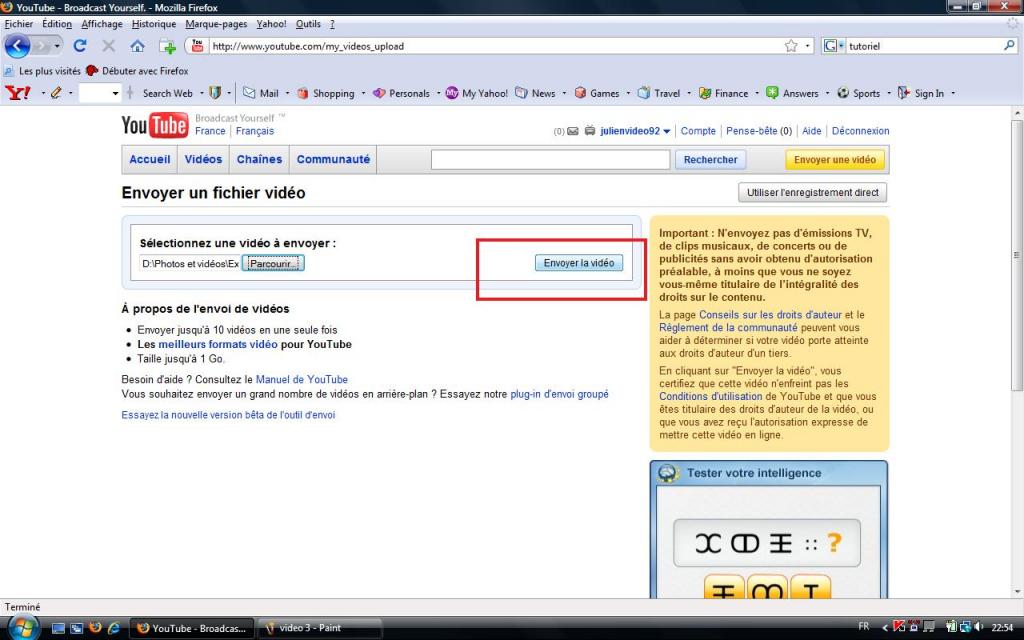Screen dimensions: 1024x640
Task: Open the Conditions d'utilisation link
Action: 711,396
